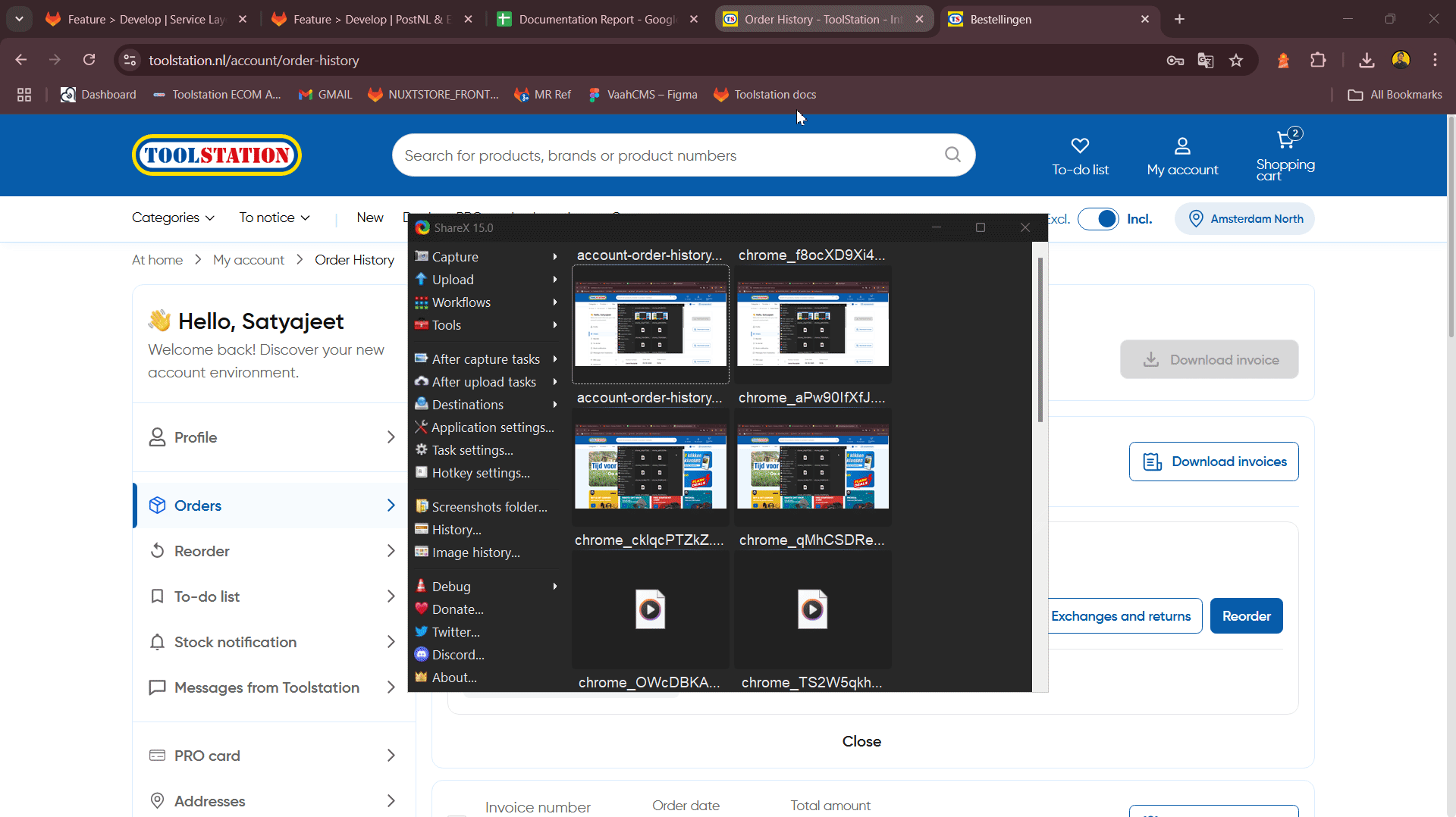Open the GMAIL bookmark
Image resolution: width=1456 pixels, height=817 pixels.
click(x=325, y=94)
